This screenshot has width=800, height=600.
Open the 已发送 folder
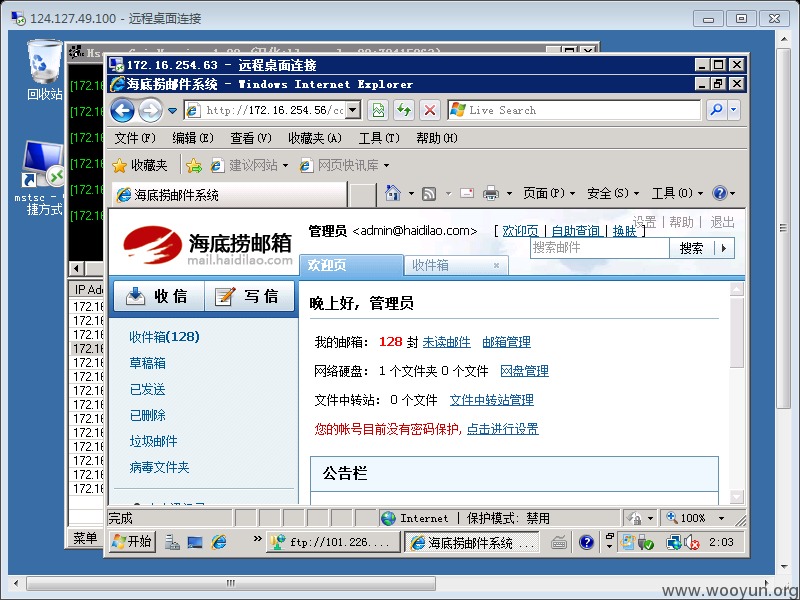(x=147, y=389)
